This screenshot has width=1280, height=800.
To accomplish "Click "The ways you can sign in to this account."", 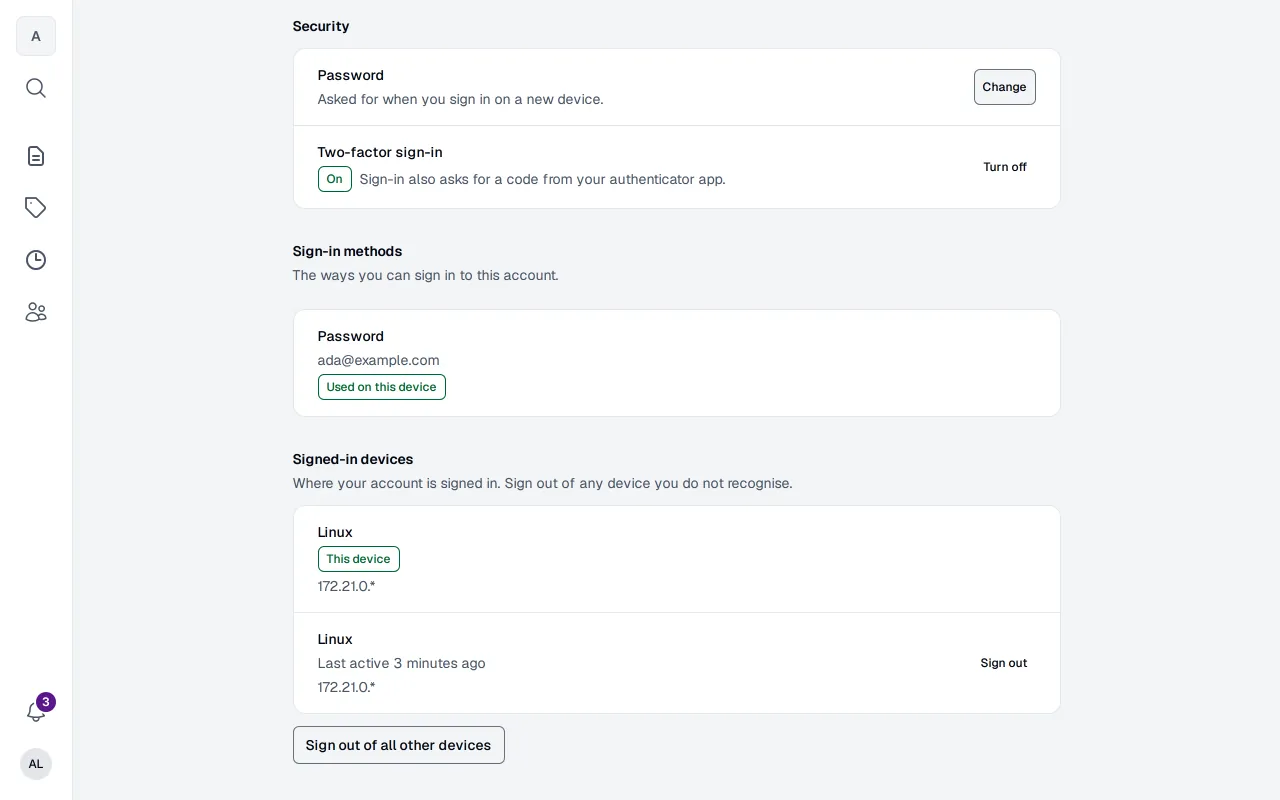I will tap(426, 275).
